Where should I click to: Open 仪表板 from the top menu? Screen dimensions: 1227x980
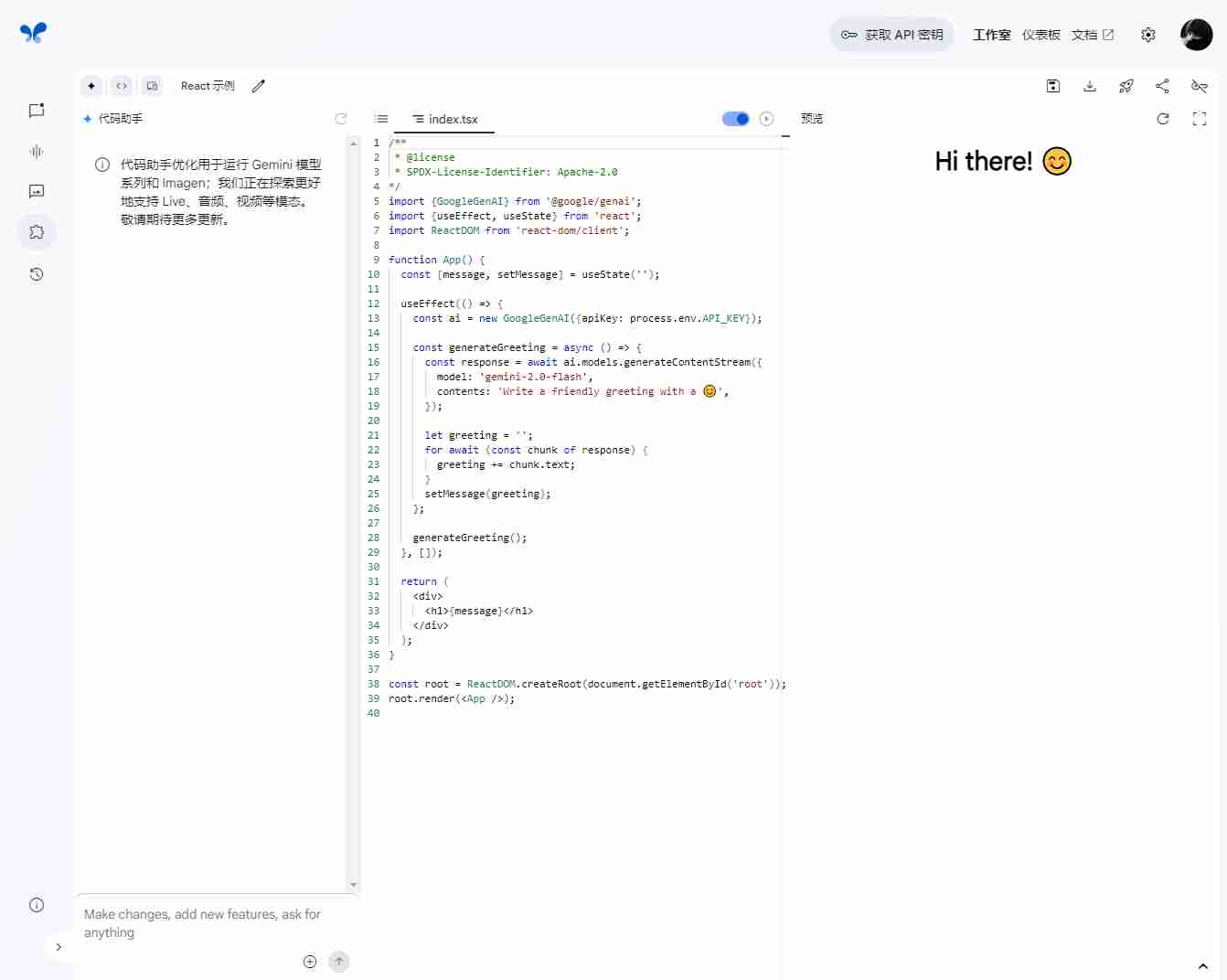tap(1041, 35)
